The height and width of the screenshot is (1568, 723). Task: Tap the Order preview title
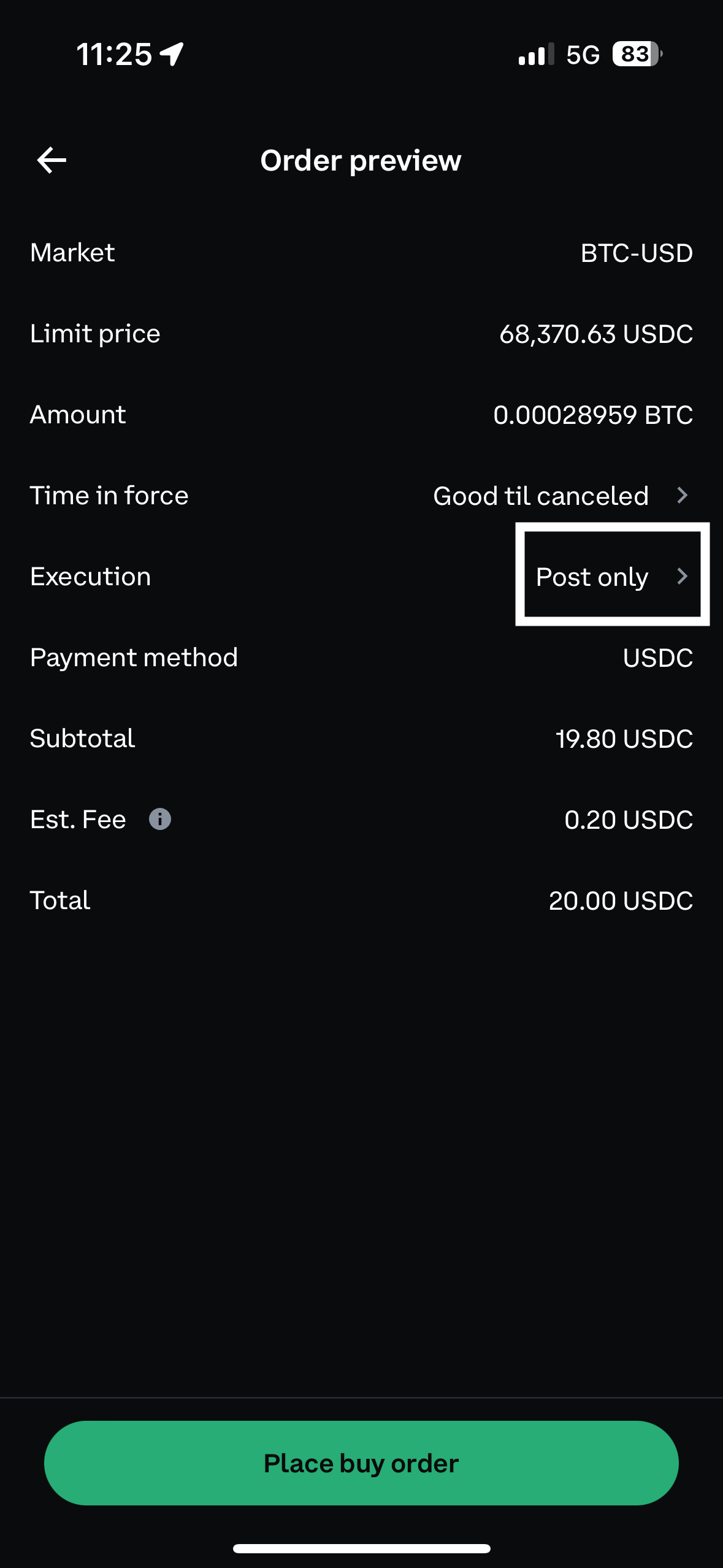361,161
